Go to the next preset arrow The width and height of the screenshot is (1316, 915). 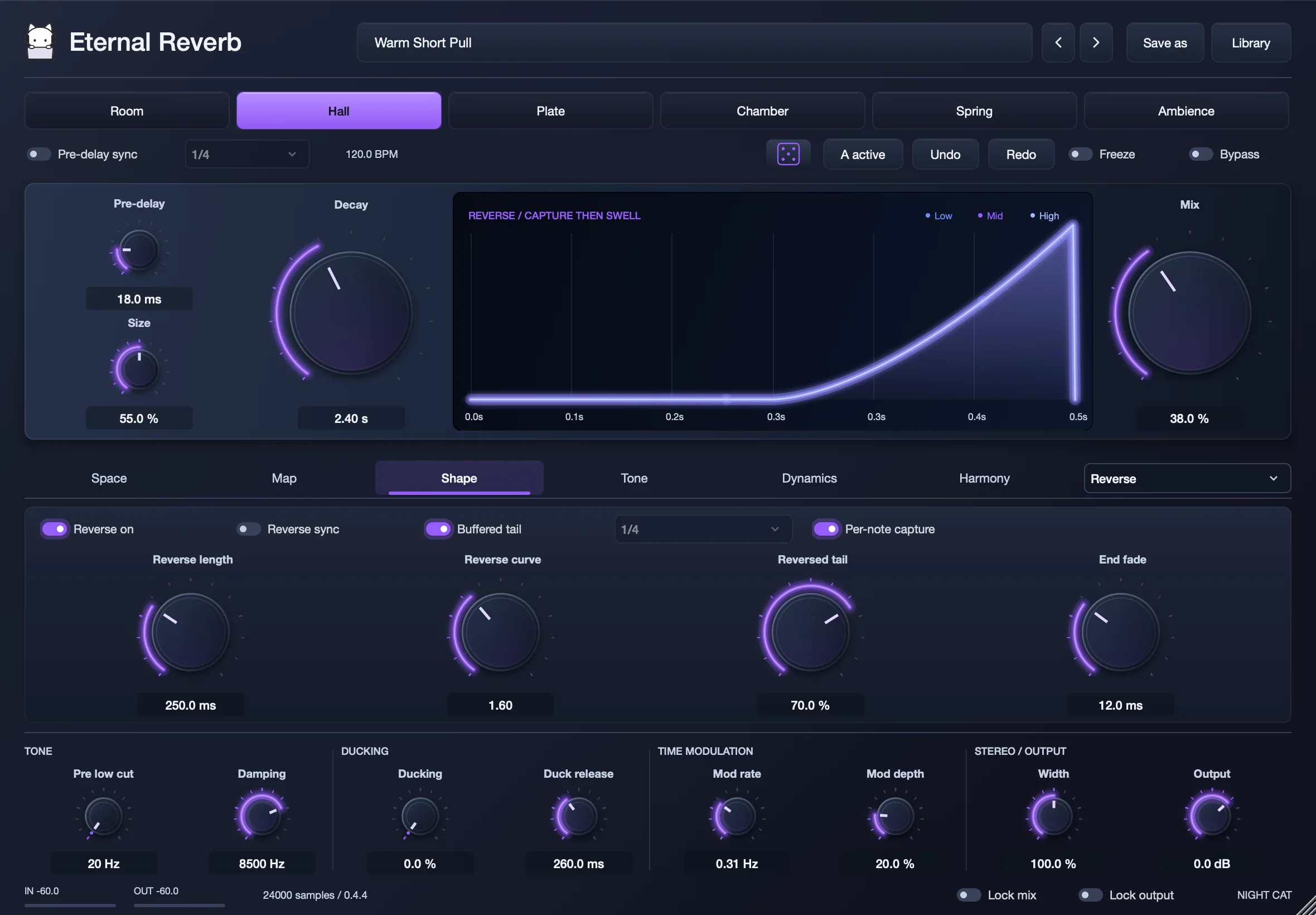coord(1095,42)
